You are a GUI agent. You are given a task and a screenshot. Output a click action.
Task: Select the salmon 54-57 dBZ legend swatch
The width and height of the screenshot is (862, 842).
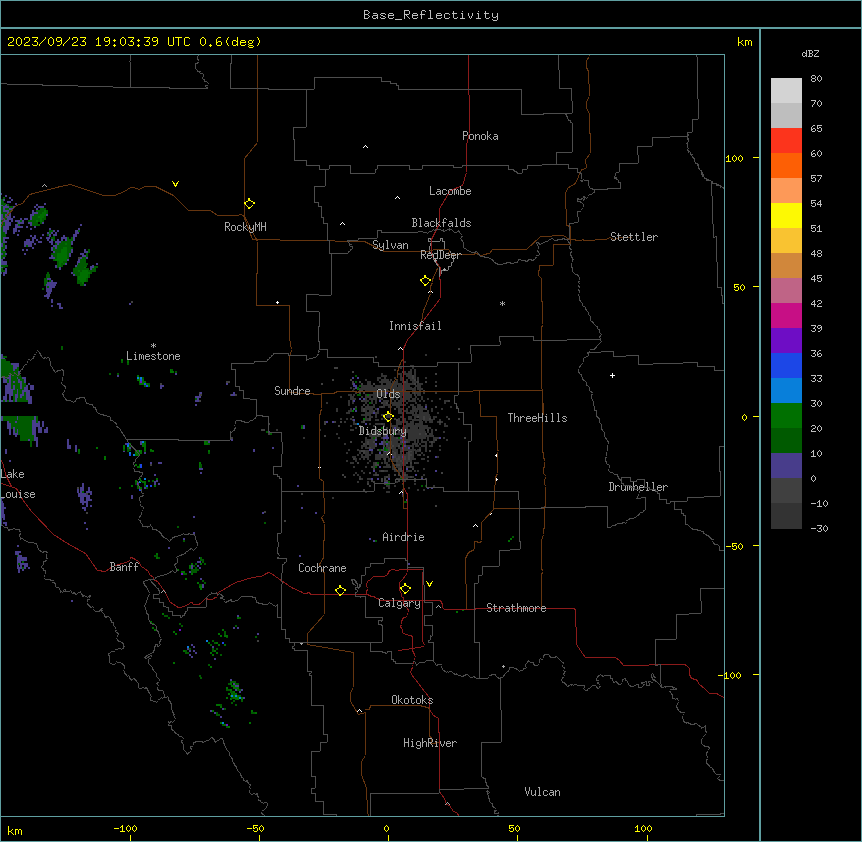coord(786,191)
